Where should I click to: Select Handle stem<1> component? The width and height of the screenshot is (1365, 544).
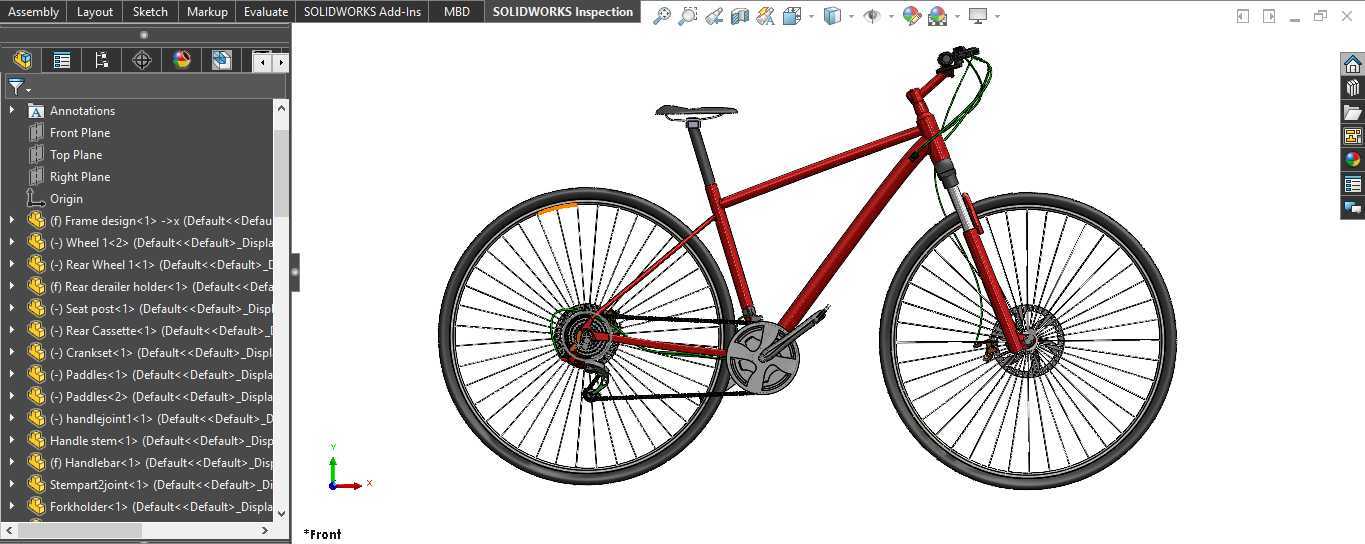(x=161, y=441)
